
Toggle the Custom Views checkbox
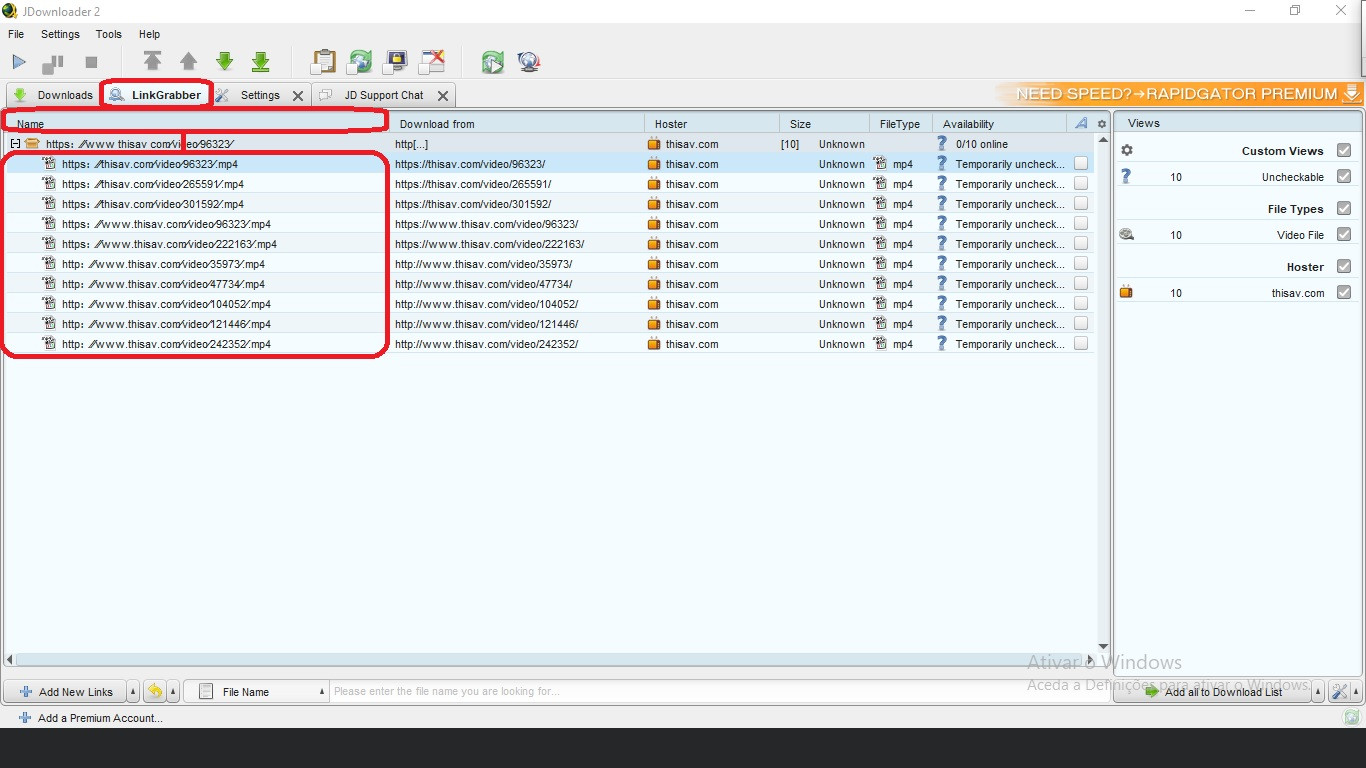tap(1344, 150)
